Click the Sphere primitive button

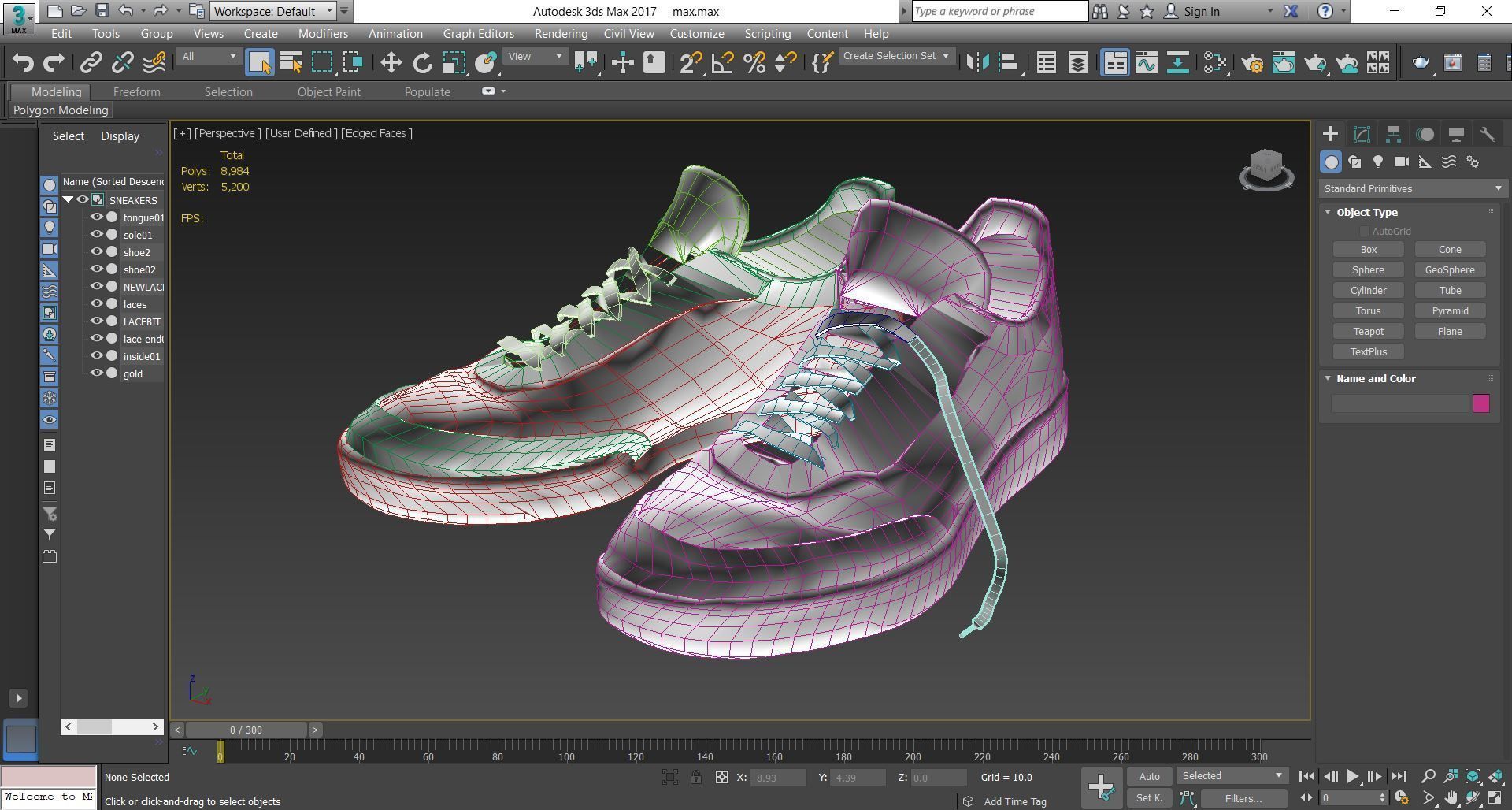[1368, 269]
